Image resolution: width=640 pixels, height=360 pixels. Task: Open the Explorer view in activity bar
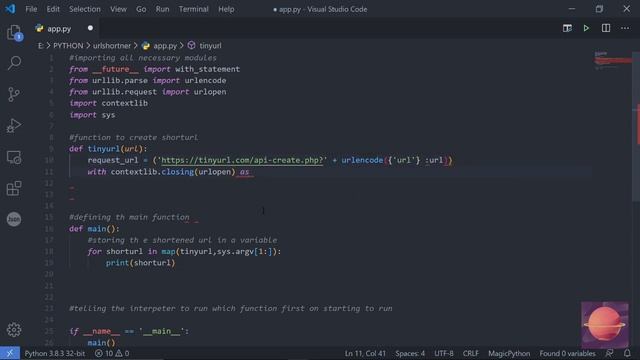click(14, 32)
